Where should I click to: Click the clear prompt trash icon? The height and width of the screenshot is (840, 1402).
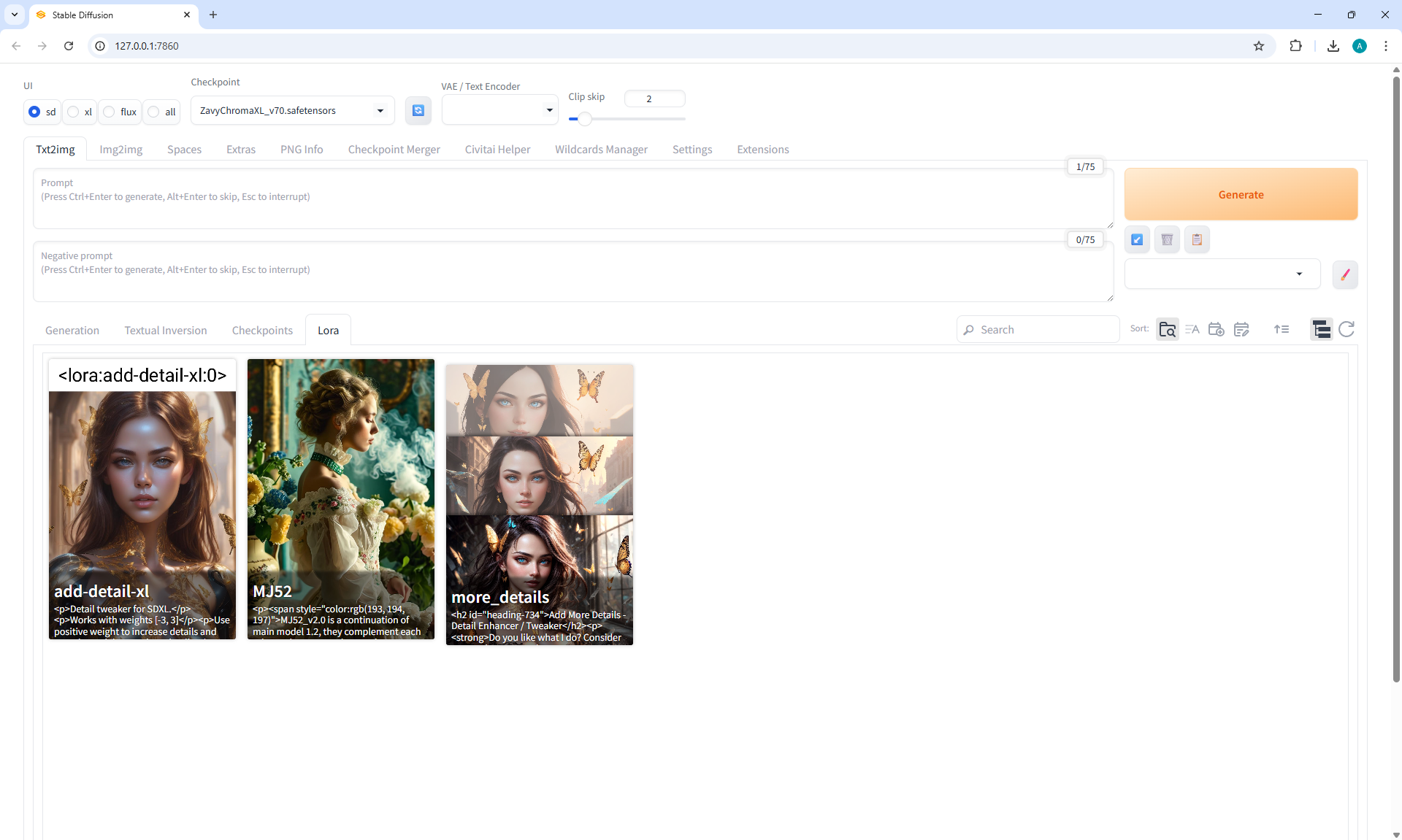(1167, 239)
